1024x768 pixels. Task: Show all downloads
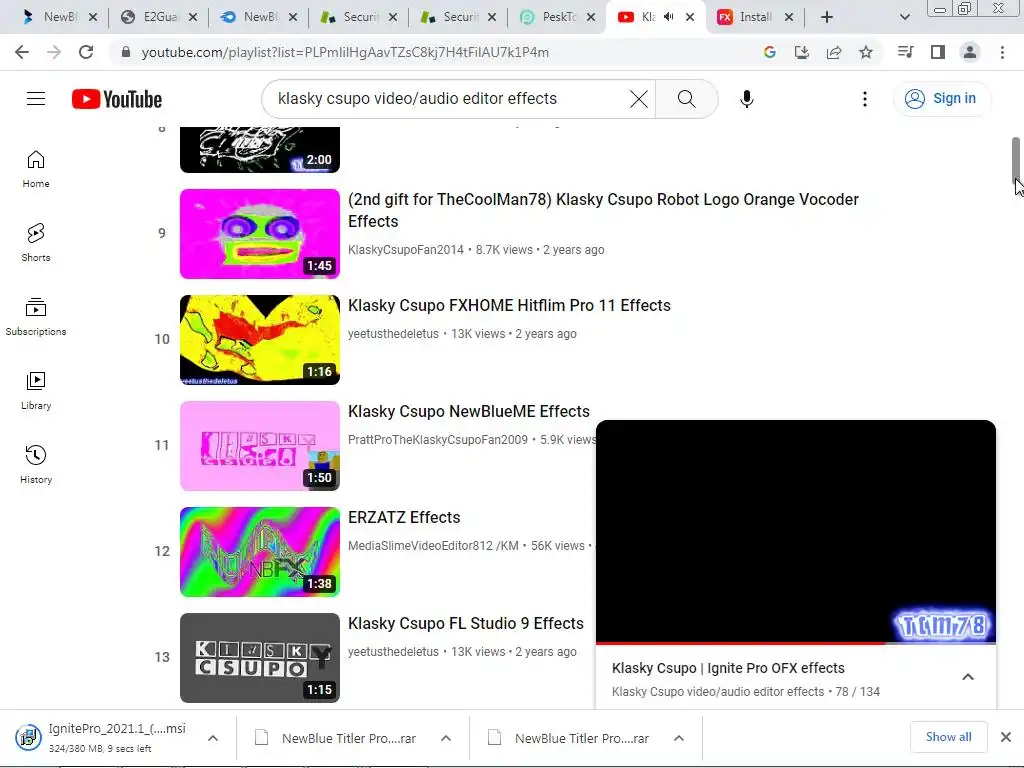click(948, 737)
